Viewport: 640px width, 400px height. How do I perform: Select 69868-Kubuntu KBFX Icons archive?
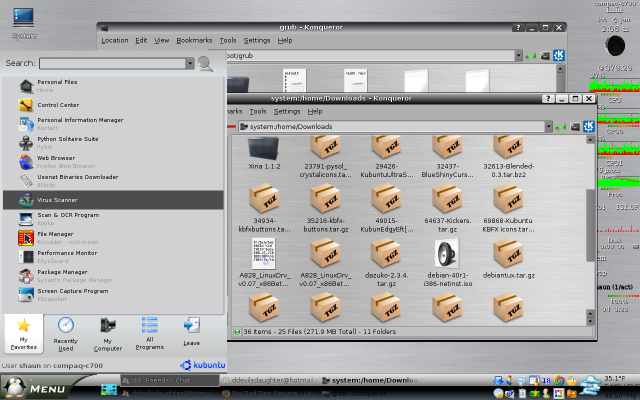coord(508,208)
